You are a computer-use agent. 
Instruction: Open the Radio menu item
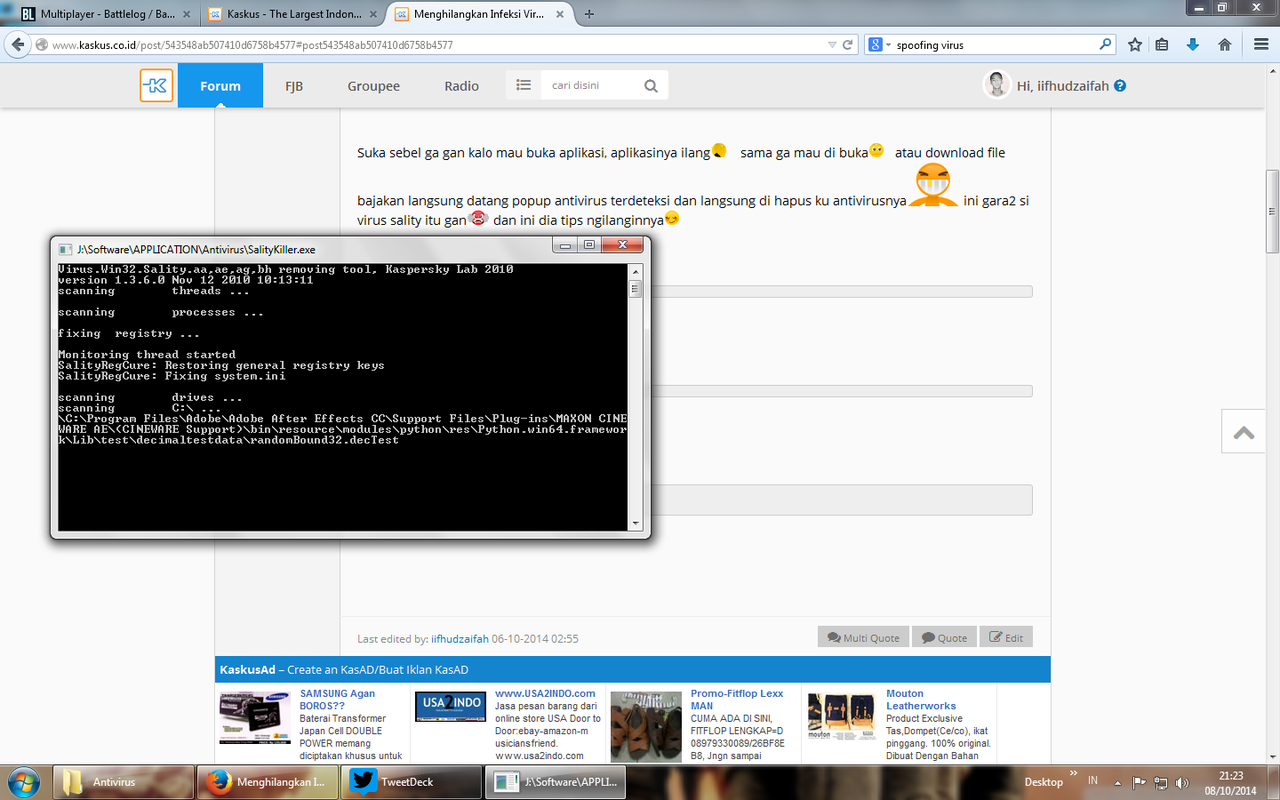(x=462, y=86)
